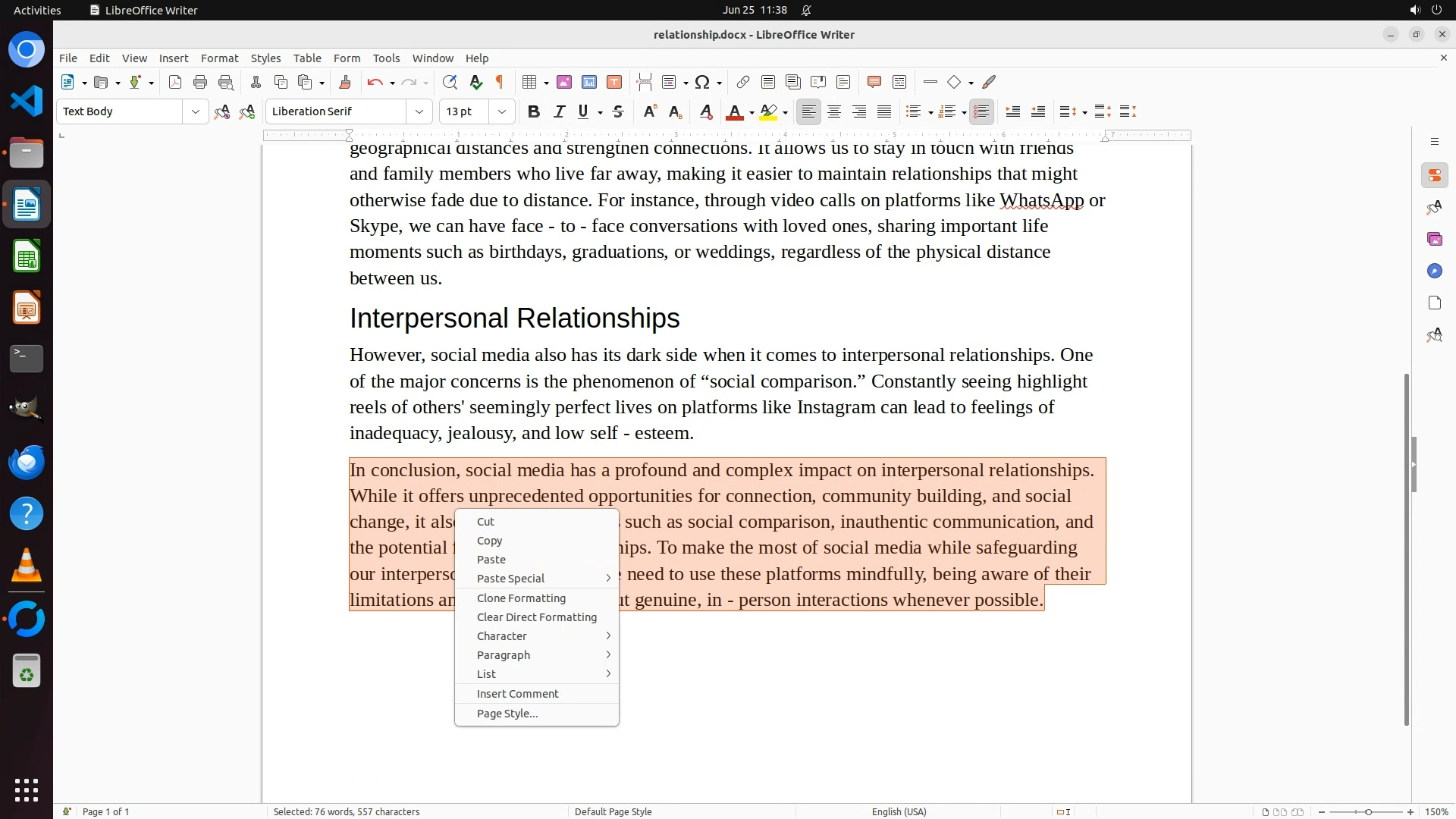Screen dimensions: 1456x819
Task: Open the Navigator sidebar icon
Action: (1434, 271)
